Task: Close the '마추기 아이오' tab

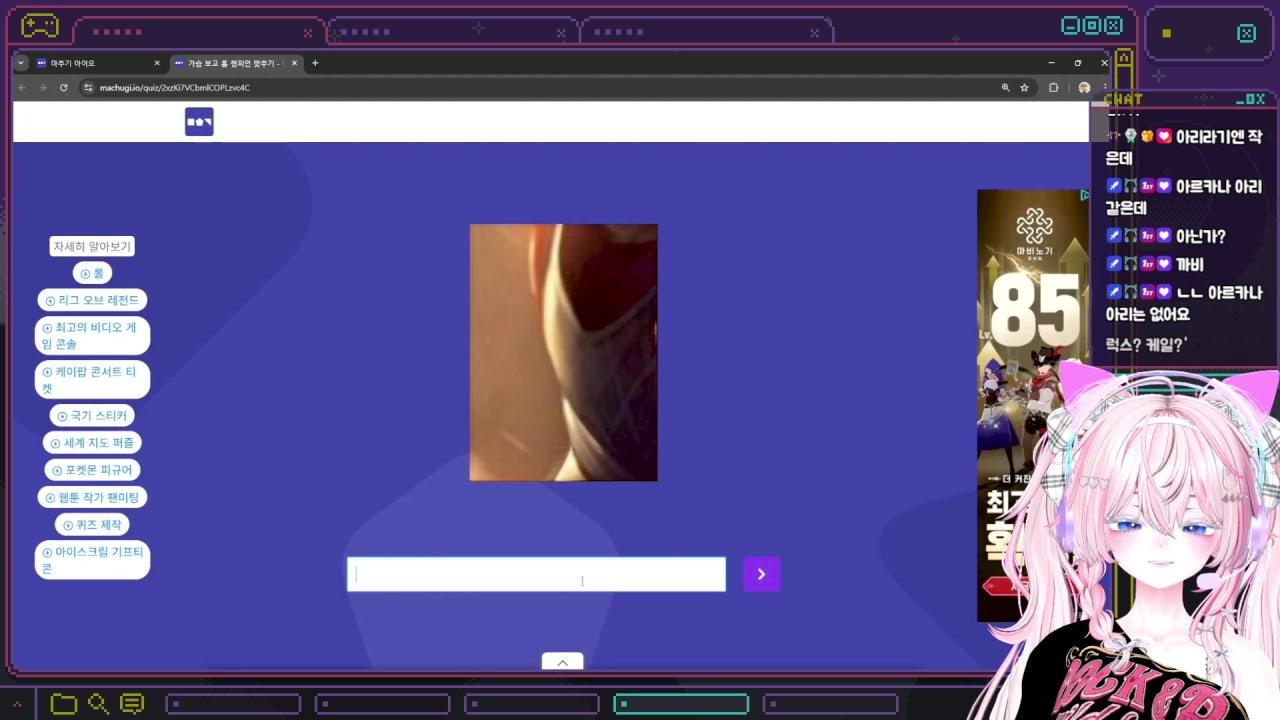Action: tap(157, 63)
